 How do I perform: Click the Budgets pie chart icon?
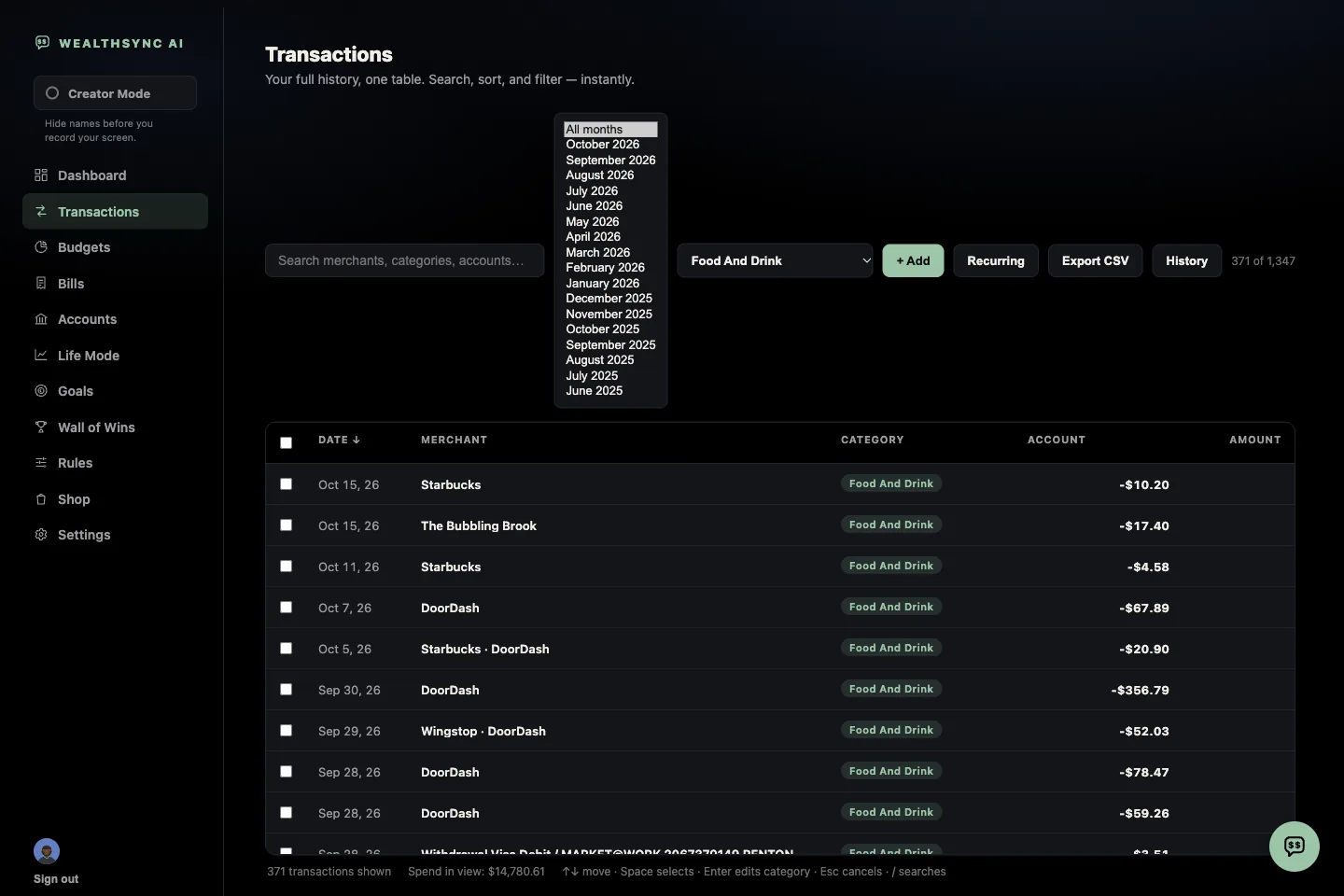click(x=41, y=246)
